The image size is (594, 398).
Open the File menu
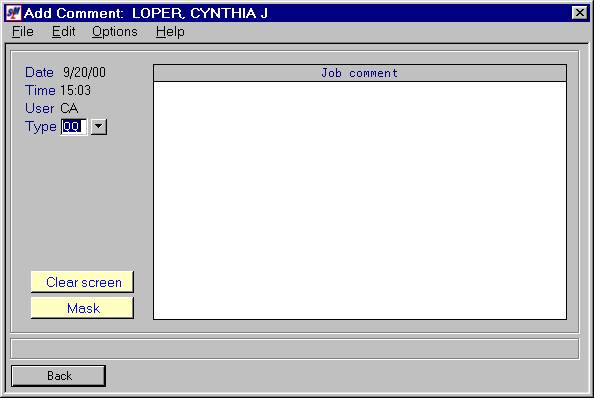pyautogui.click(x=23, y=31)
